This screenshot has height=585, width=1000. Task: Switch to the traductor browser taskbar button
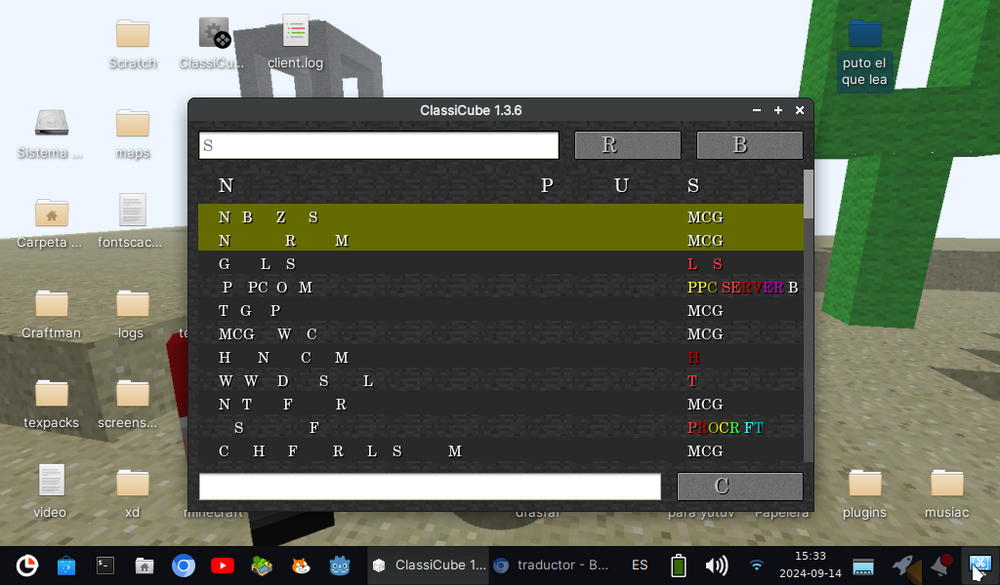point(551,565)
